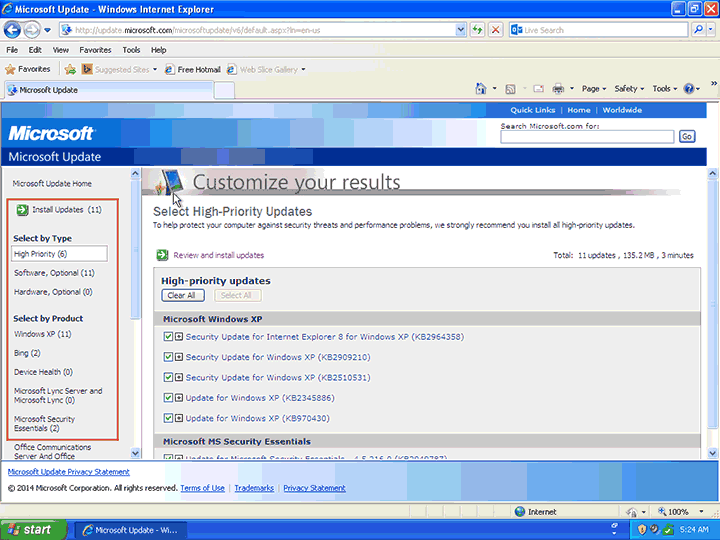
Task: Select Software, Optional (11) type
Action: click(54, 273)
